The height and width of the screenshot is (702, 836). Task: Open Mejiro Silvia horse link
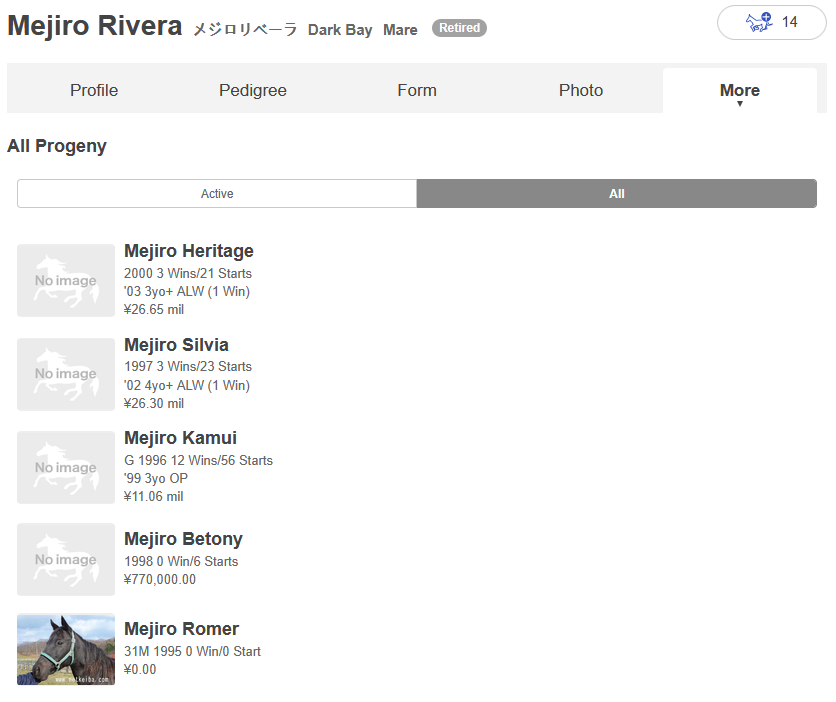pyautogui.click(x=176, y=344)
